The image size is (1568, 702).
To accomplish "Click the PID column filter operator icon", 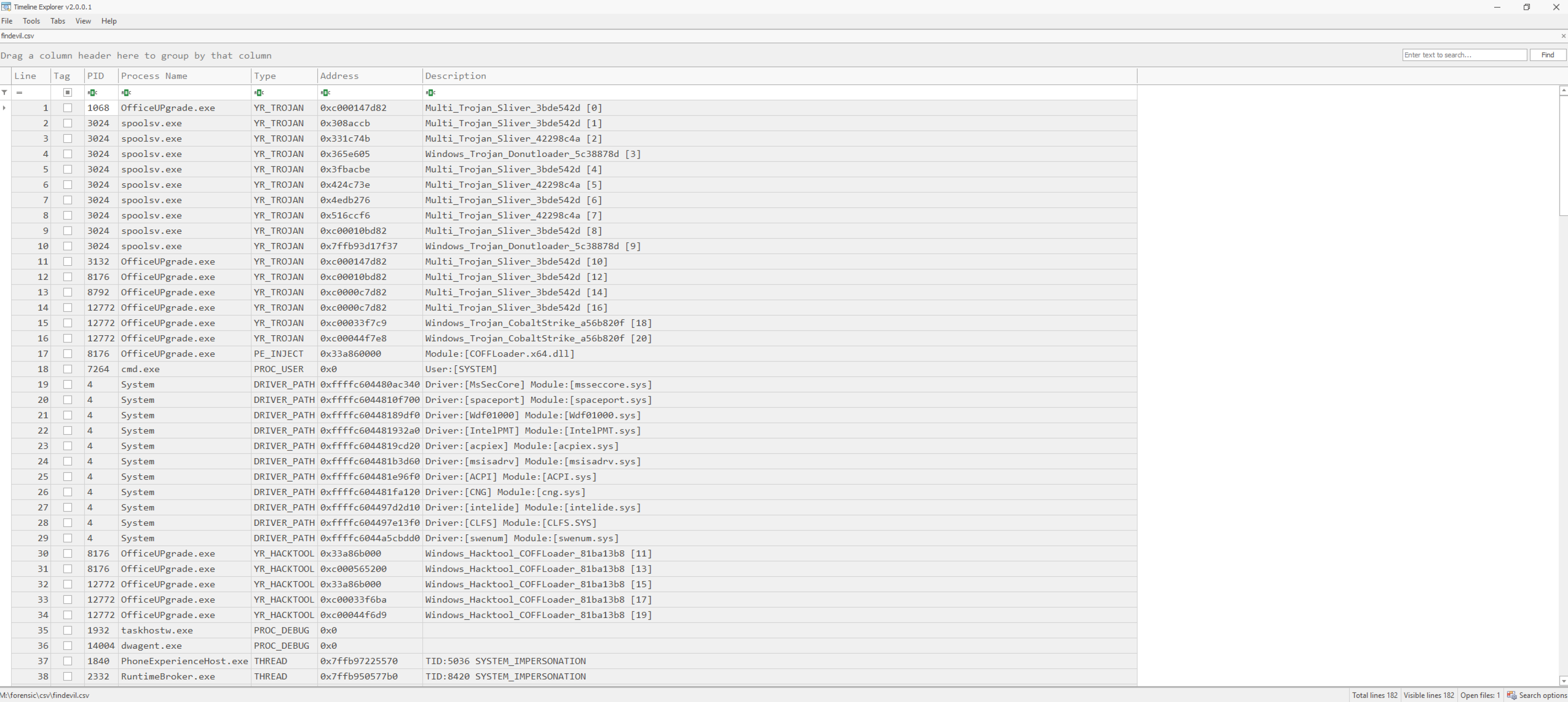I will (x=92, y=93).
